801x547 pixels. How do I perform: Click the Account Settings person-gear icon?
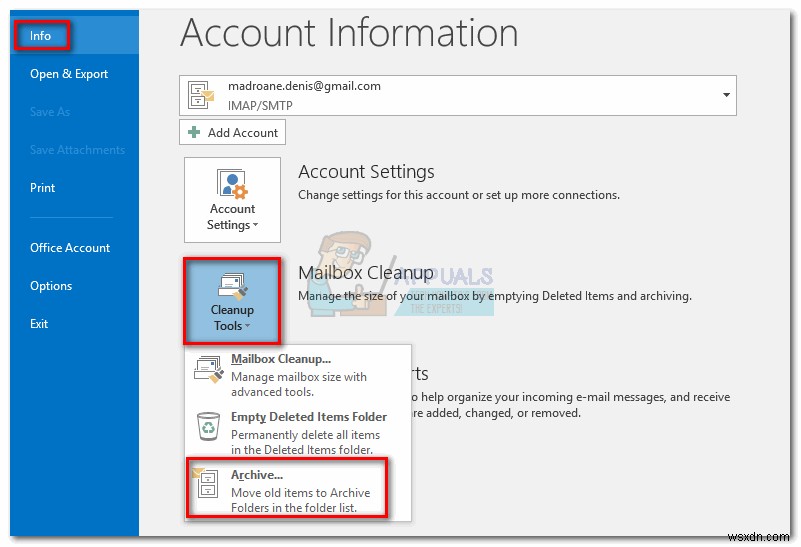[x=232, y=184]
